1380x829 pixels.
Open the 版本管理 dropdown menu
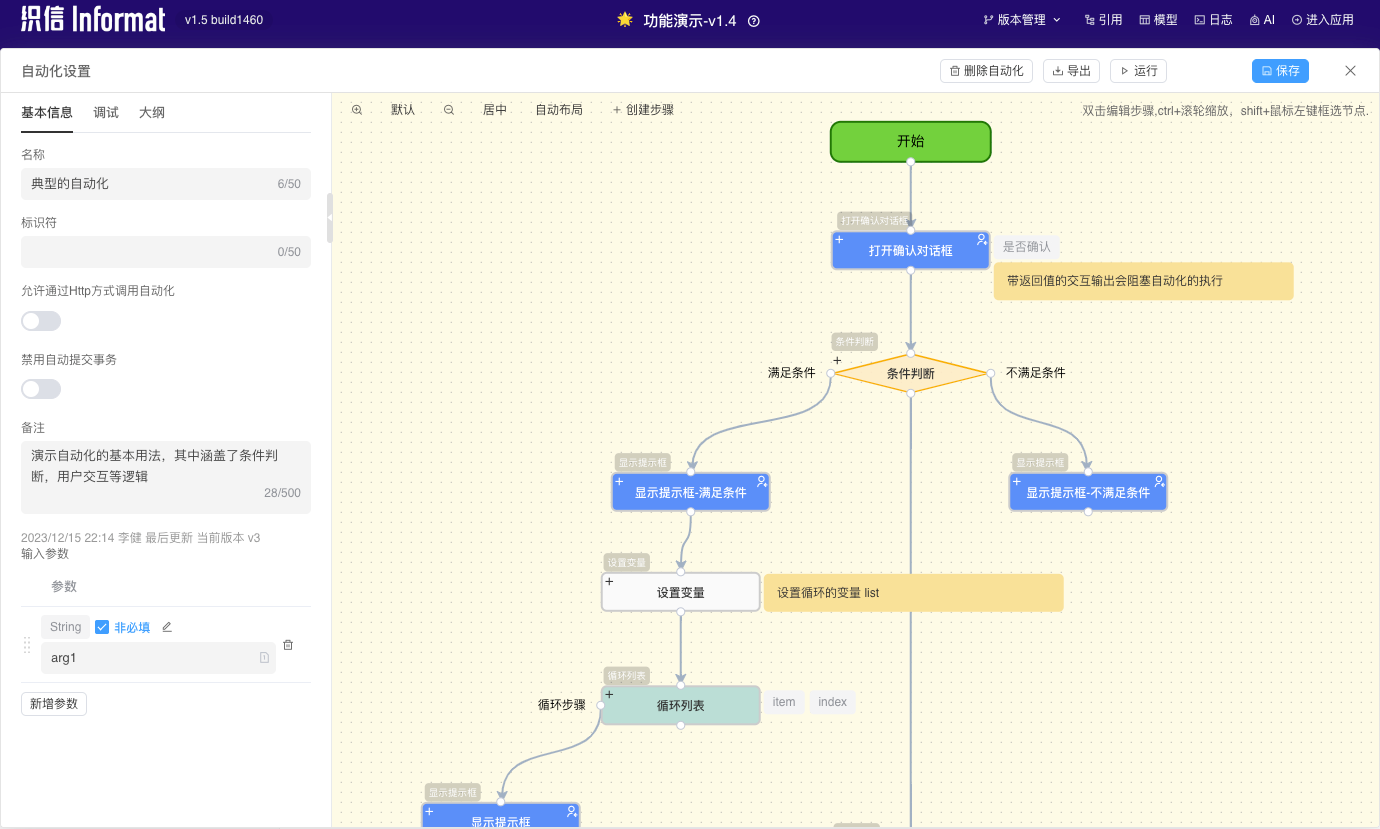pyautogui.click(x=1022, y=20)
